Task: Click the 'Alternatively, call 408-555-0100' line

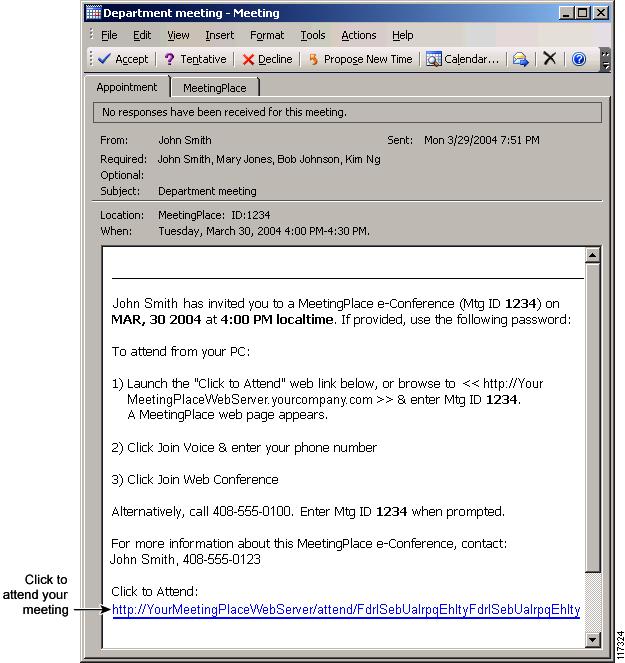Action: point(308,512)
